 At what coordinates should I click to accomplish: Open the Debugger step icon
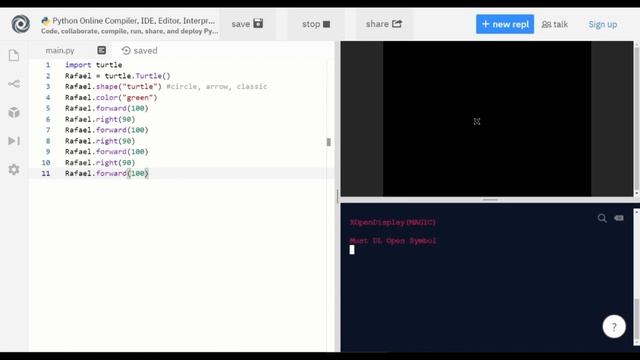[x=14, y=141]
